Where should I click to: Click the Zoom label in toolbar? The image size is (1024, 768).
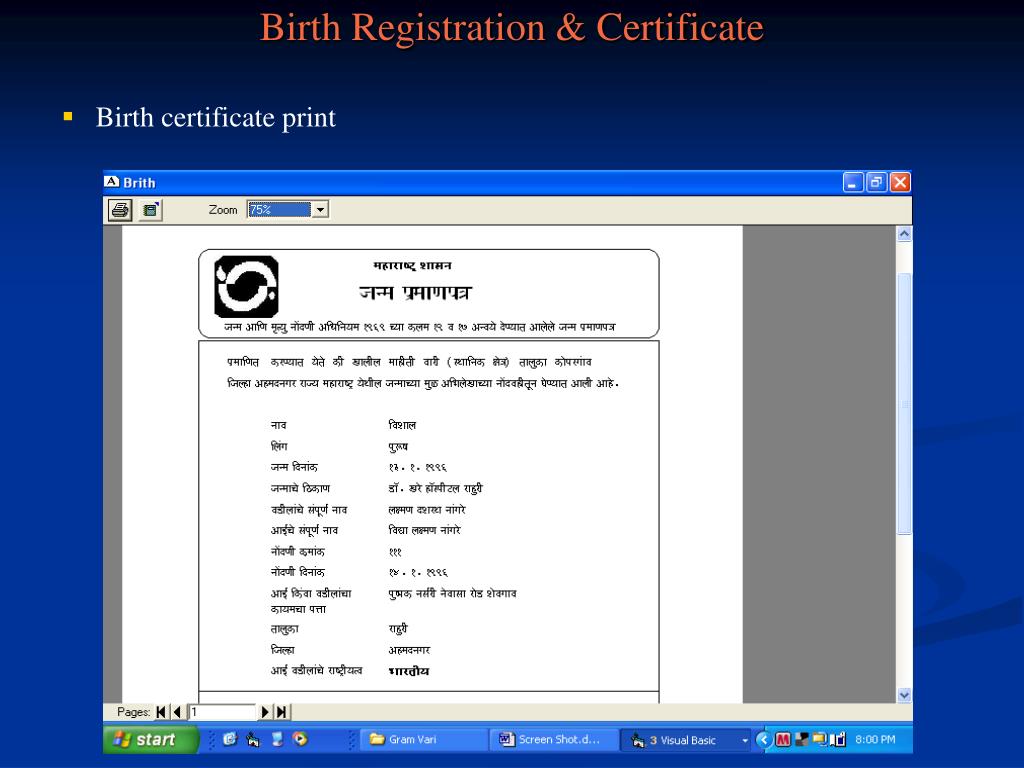[x=223, y=210]
